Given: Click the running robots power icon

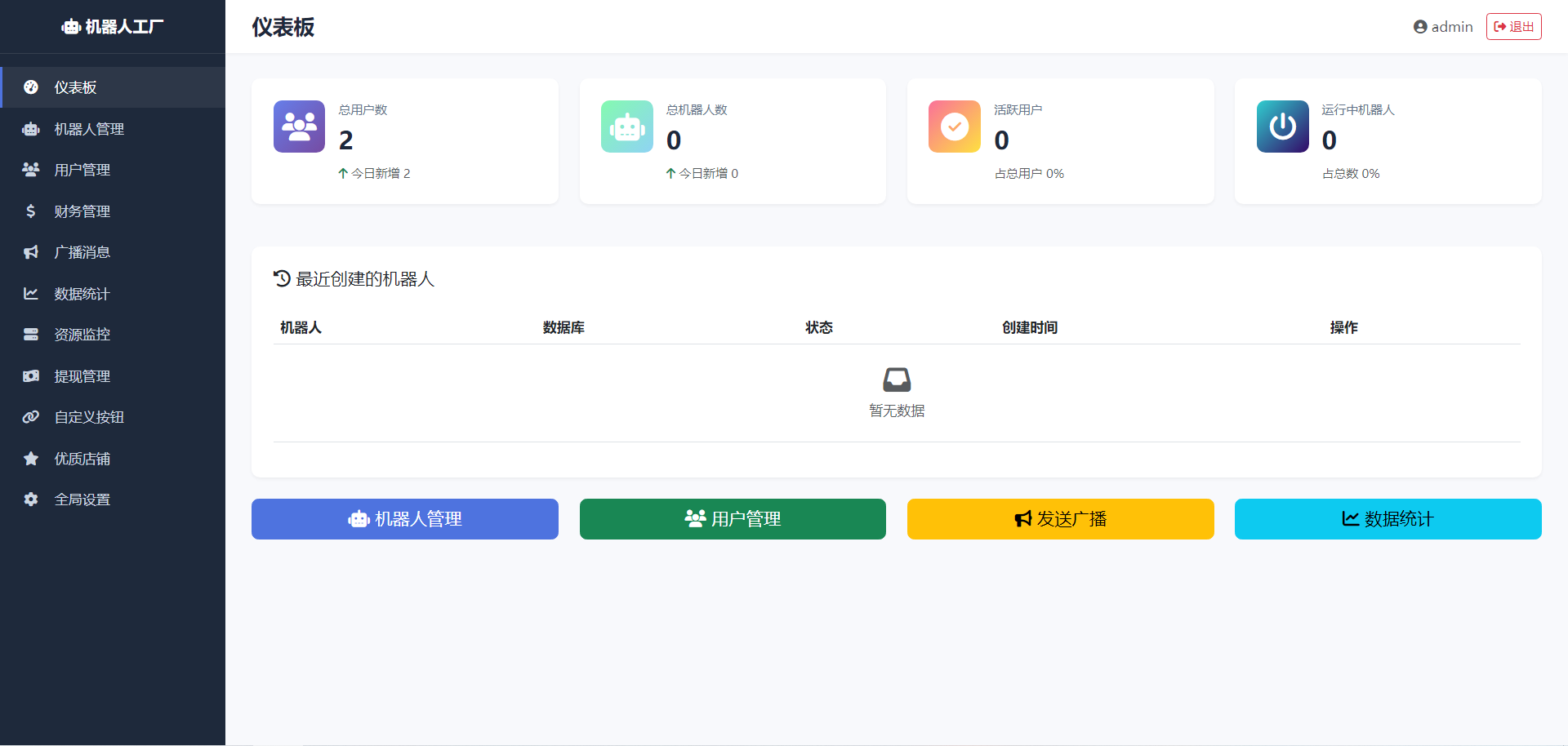Looking at the screenshot, I should pyautogui.click(x=1282, y=127).
